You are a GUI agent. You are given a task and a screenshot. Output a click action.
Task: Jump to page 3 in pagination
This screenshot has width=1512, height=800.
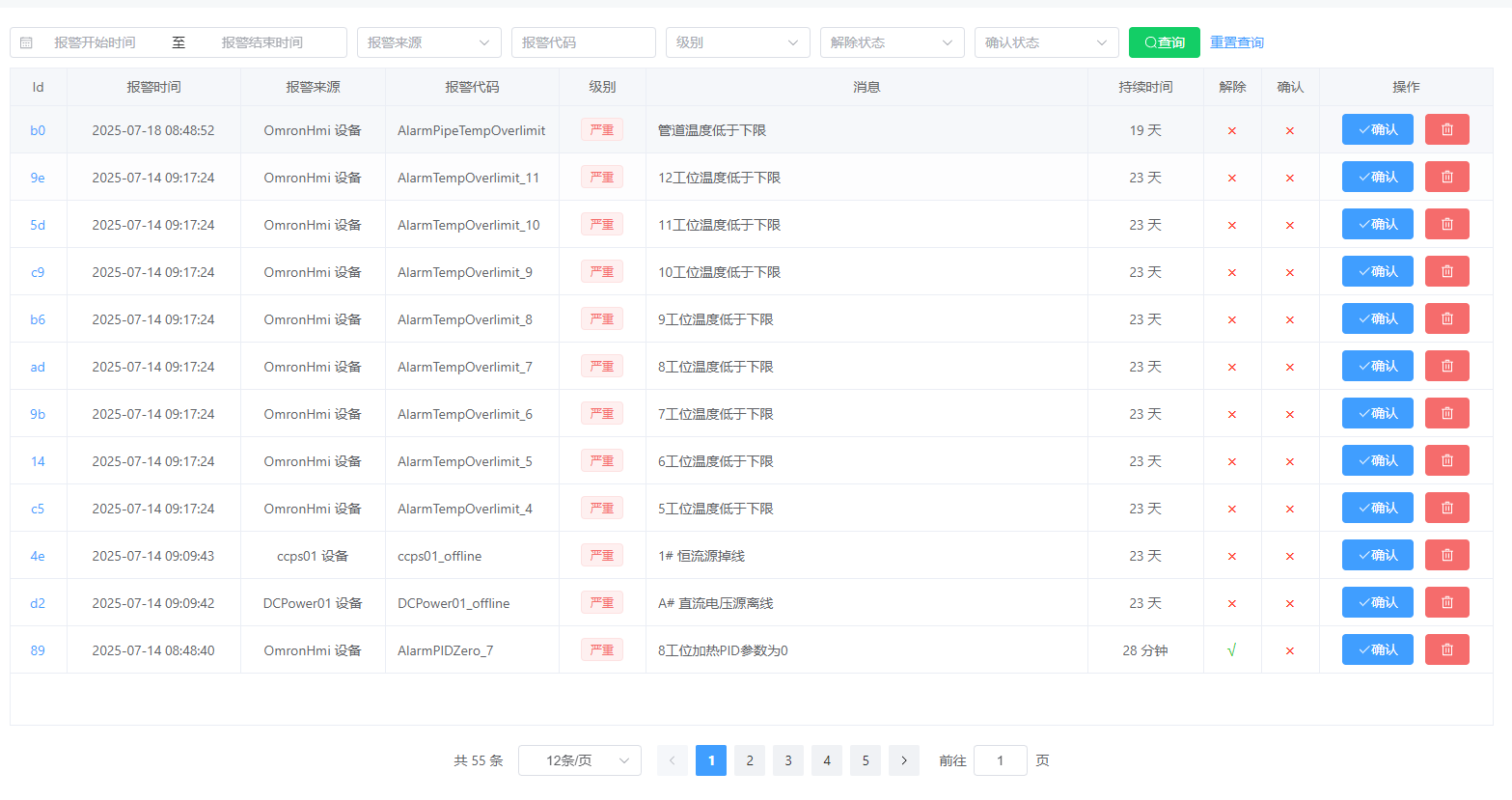(787, 760)
